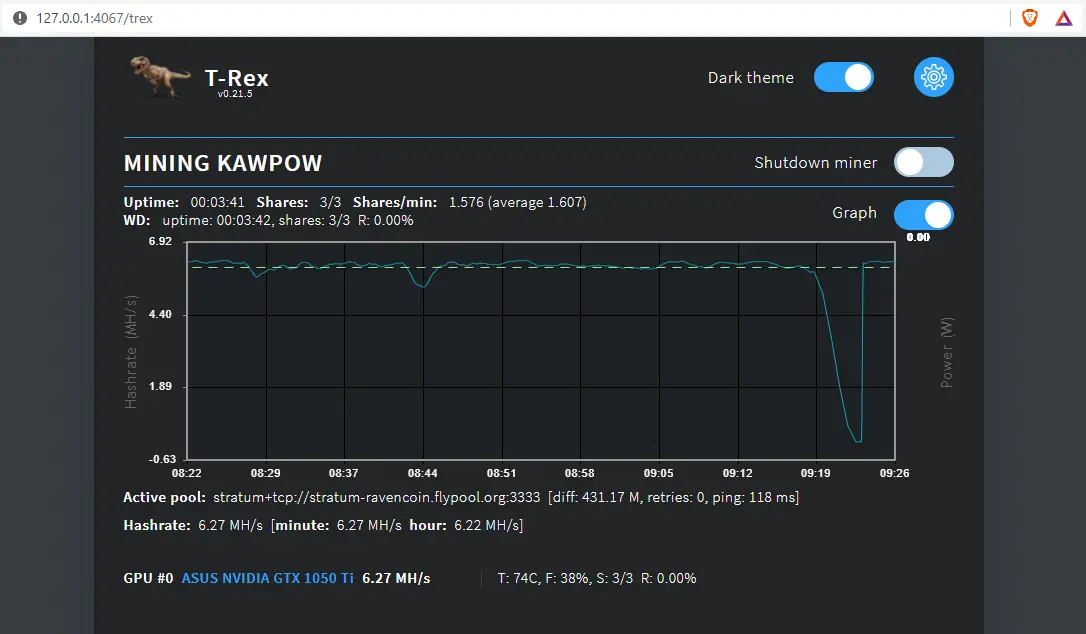Click the MINING KAWPOW heading
The height and width of the screenshot is (634, 1086).
point(223,163)
